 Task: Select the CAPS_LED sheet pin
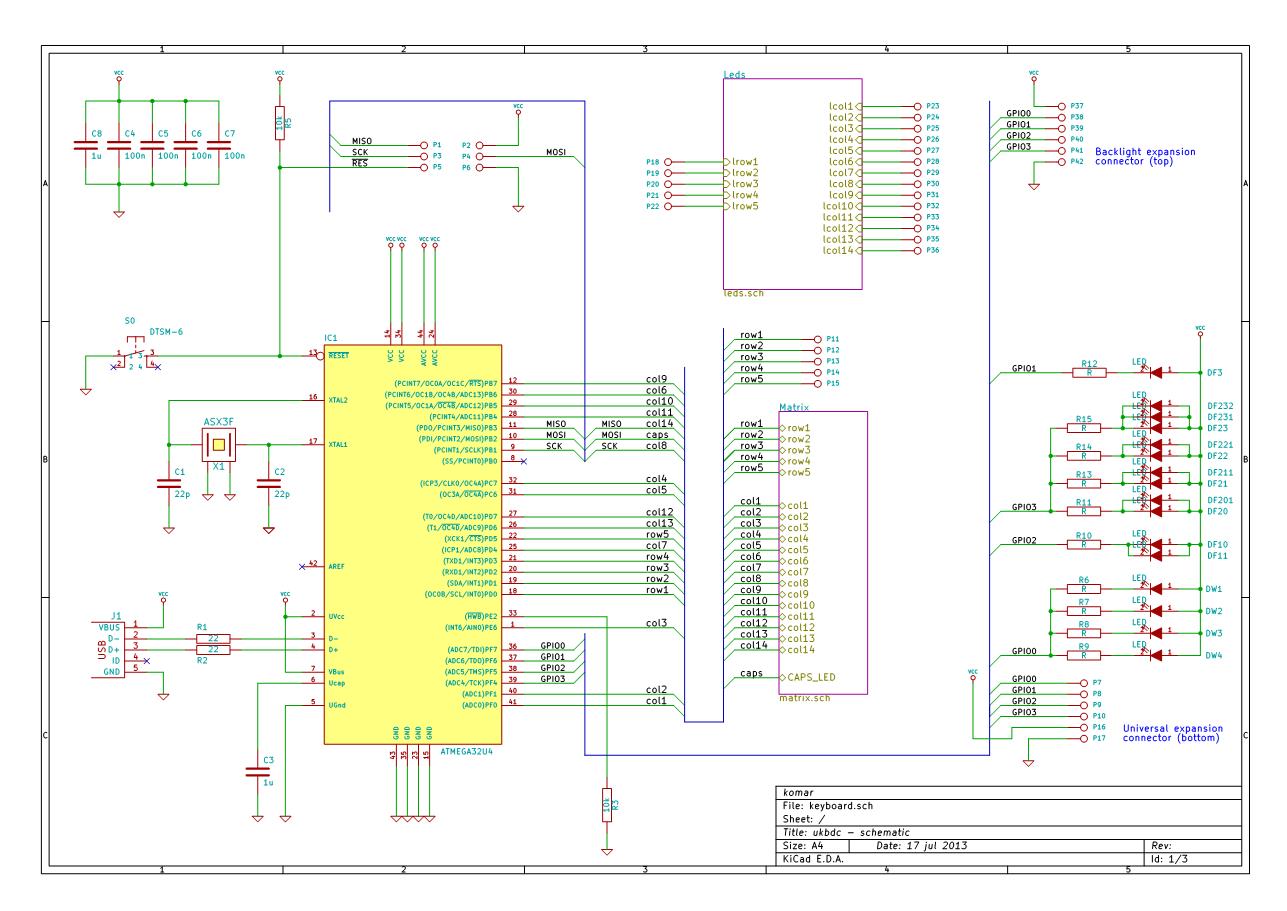pos(807,677)
